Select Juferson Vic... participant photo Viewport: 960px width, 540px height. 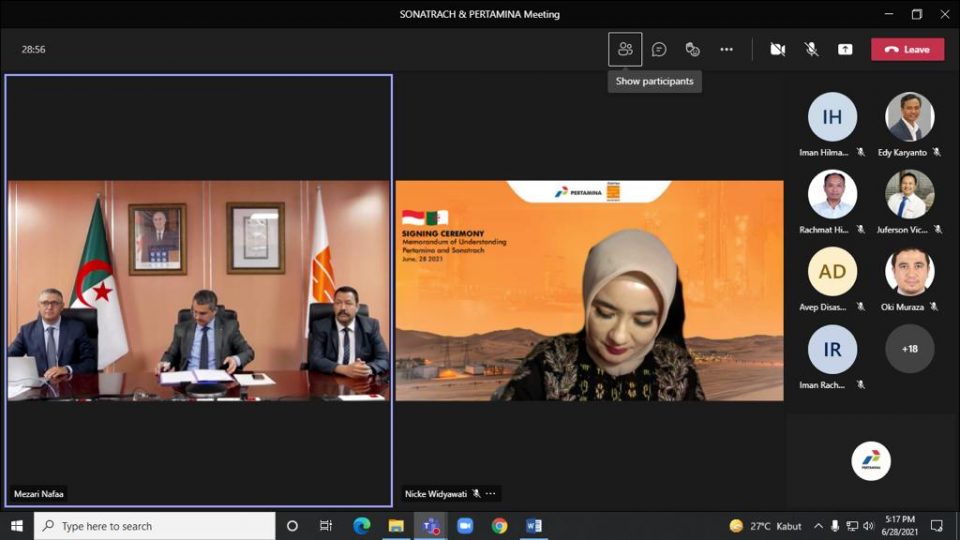click(x=910, y=194)
